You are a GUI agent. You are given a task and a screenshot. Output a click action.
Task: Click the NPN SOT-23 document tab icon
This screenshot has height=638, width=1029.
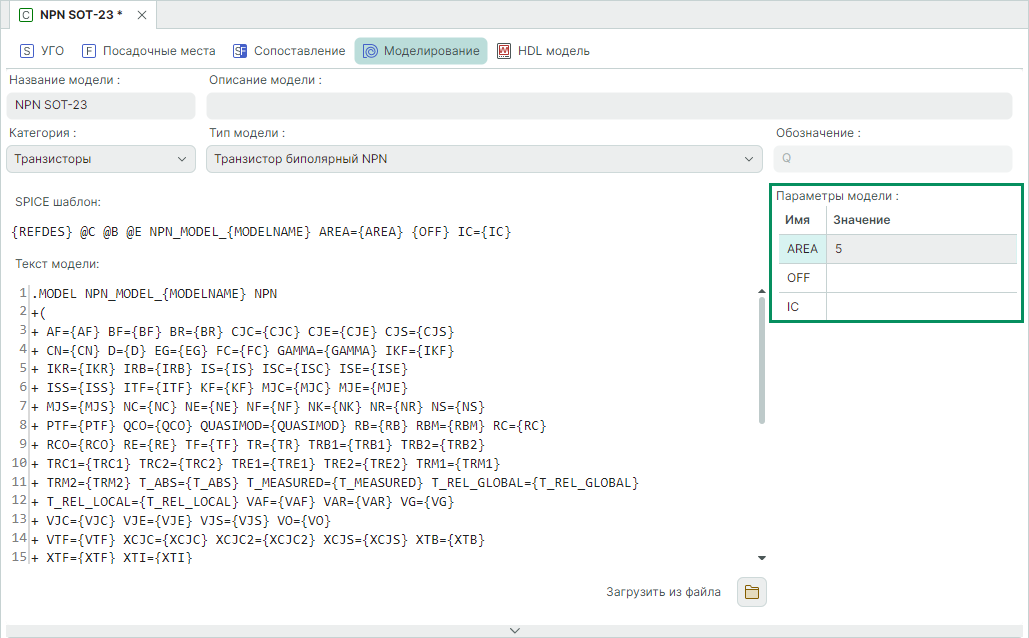[26, 15]
